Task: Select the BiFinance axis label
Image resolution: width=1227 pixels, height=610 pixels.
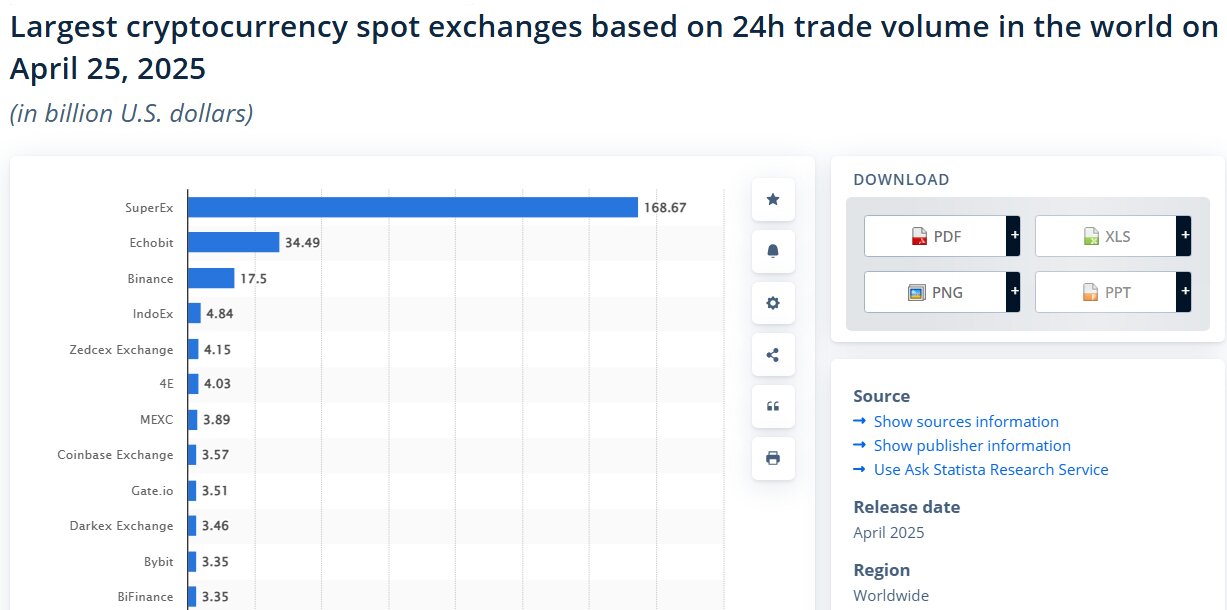Action: click(146, 597)
